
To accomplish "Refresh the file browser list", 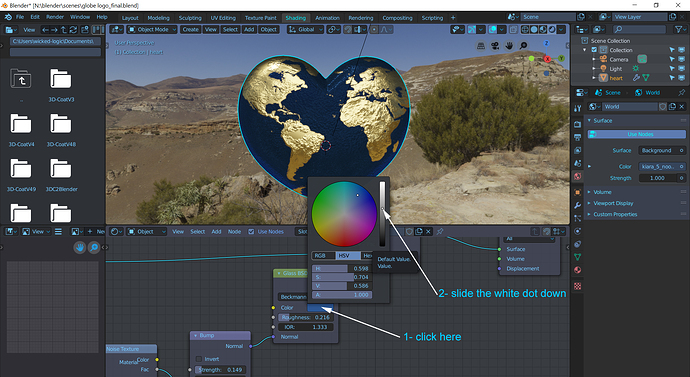I will pyautogui.click(x=73, y=29).
